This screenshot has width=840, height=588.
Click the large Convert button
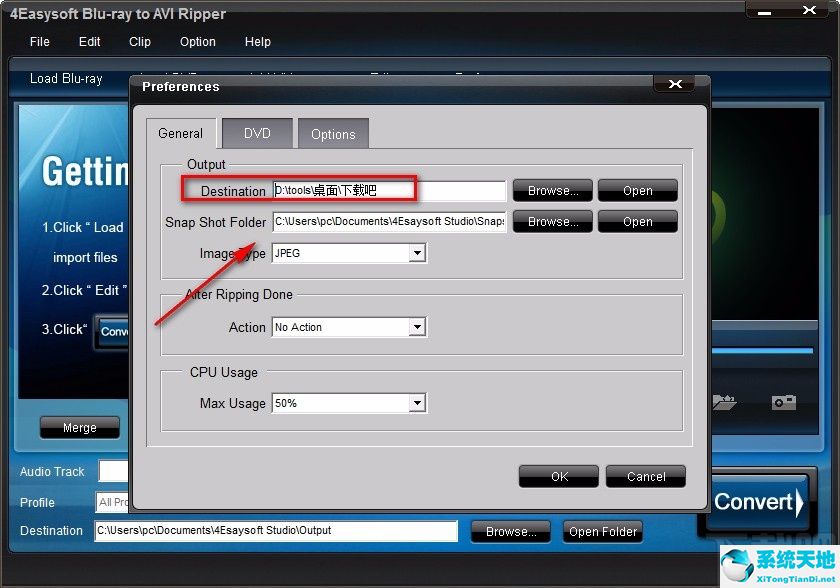coord(759,502)
